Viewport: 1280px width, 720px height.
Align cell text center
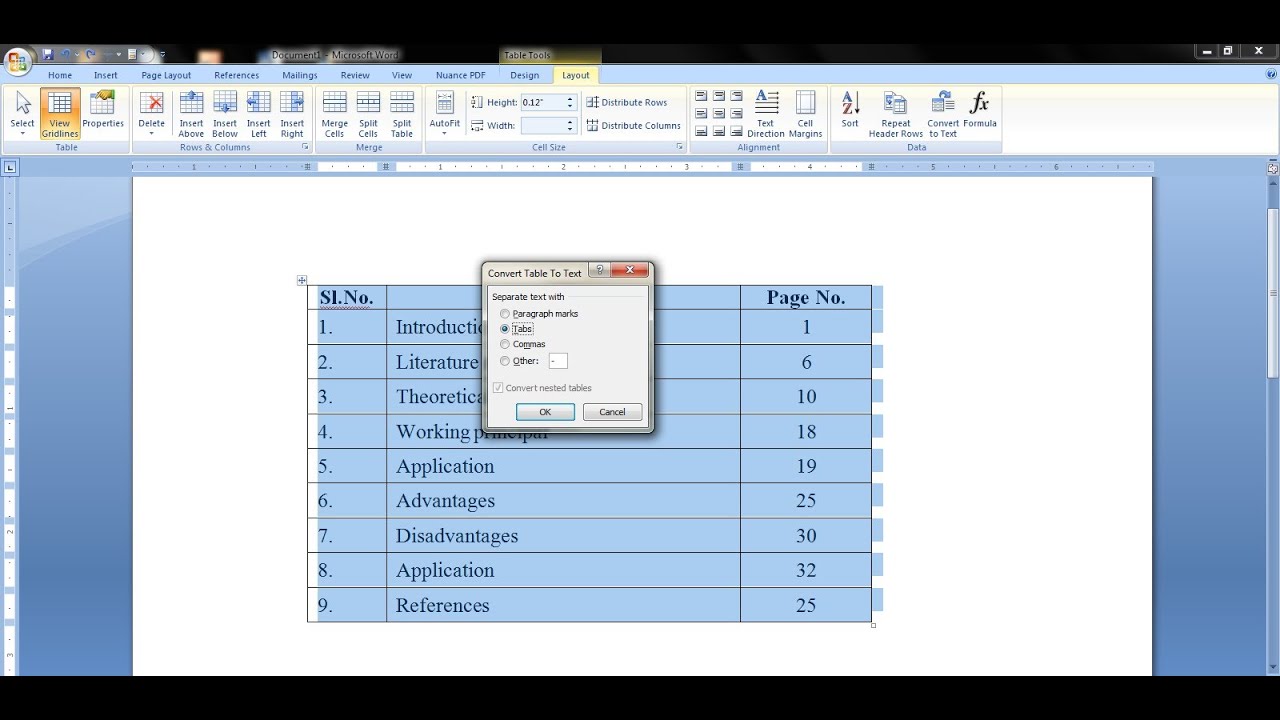[x=719, y=113]
